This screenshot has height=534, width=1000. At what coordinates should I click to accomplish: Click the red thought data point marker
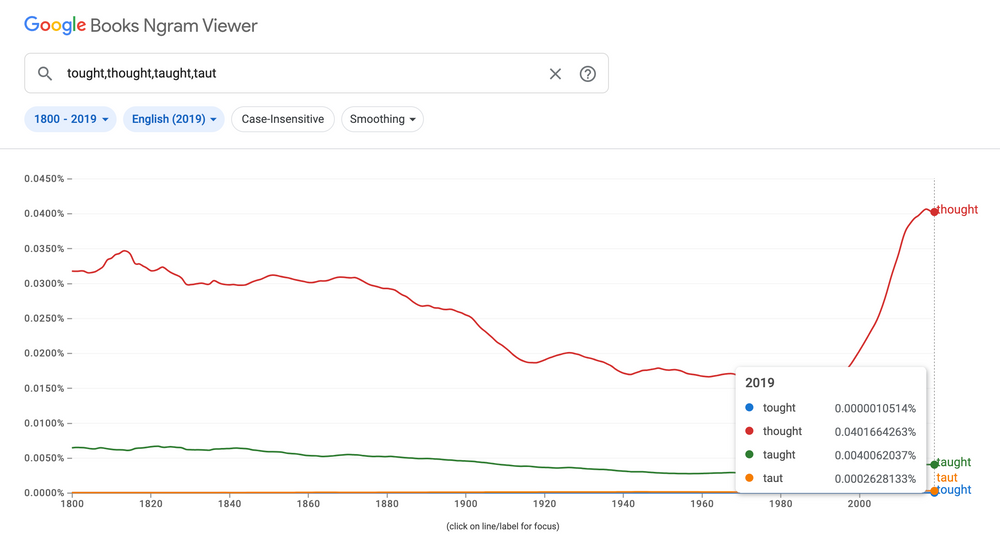(935, 212)
